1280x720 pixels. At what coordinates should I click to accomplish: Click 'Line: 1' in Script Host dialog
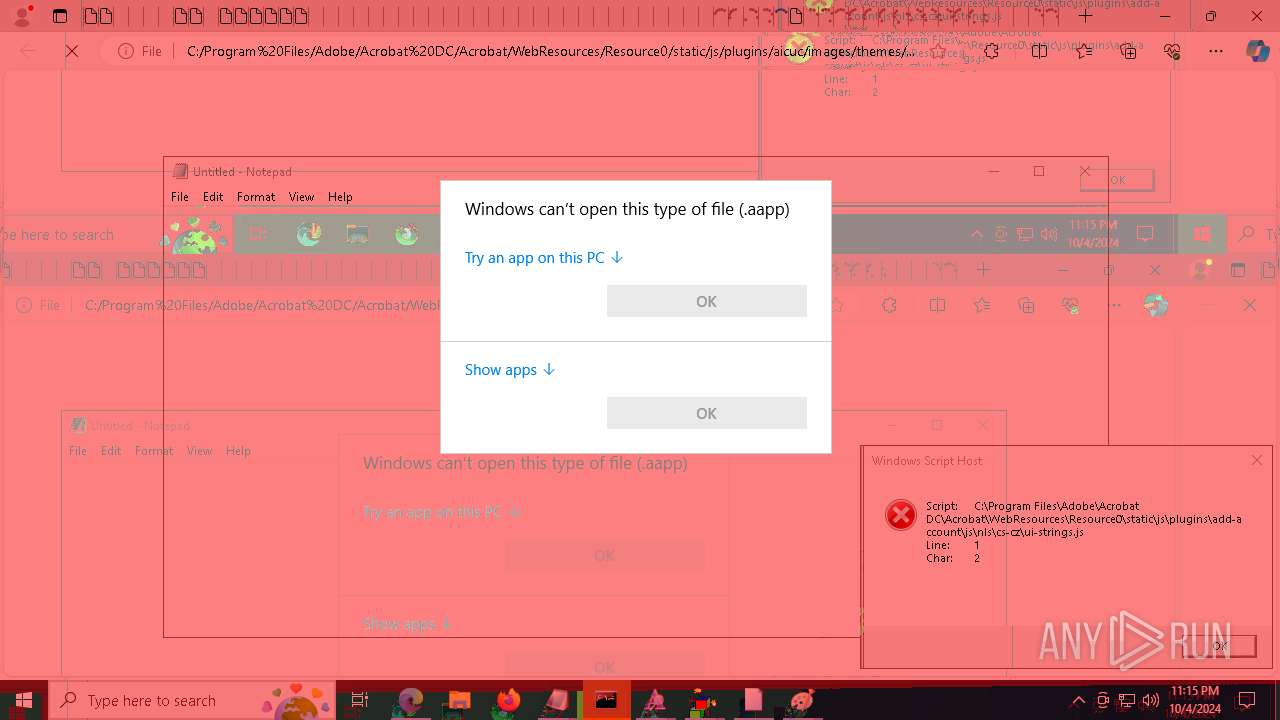tap(953, 545)
